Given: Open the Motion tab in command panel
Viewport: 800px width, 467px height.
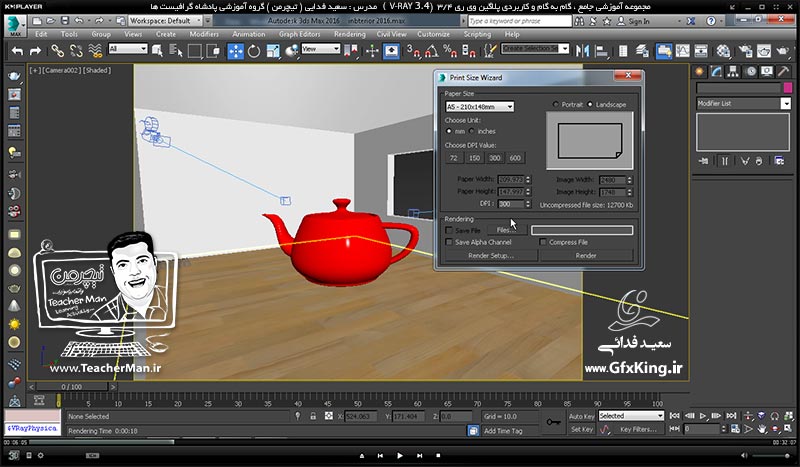Looking at the screenshot, I should pyautogui.click(x=751, y=71).
